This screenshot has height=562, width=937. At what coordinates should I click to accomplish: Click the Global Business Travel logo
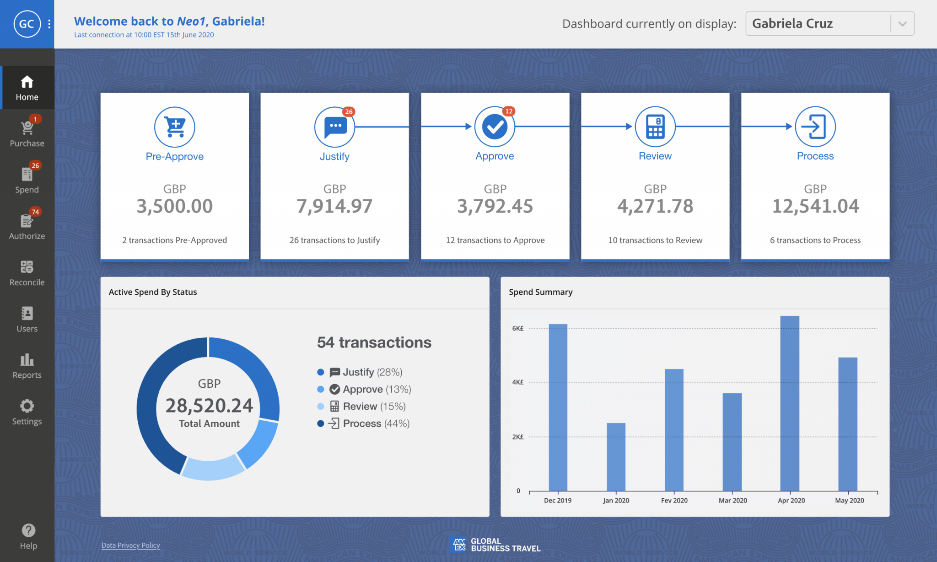[495, 545]
